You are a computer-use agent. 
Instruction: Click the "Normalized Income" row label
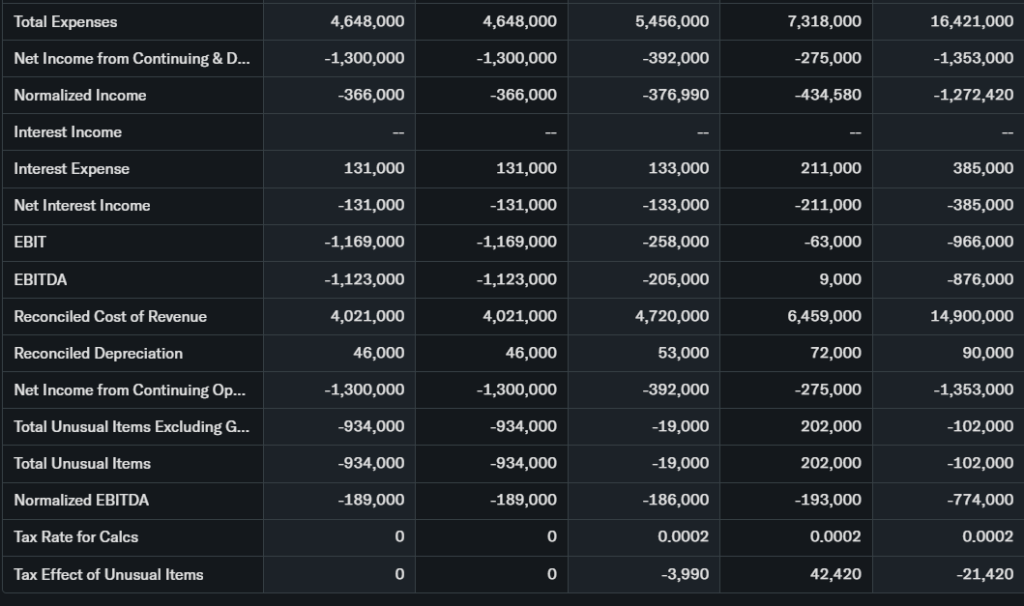pyautogui.click(x=80, y=96)
